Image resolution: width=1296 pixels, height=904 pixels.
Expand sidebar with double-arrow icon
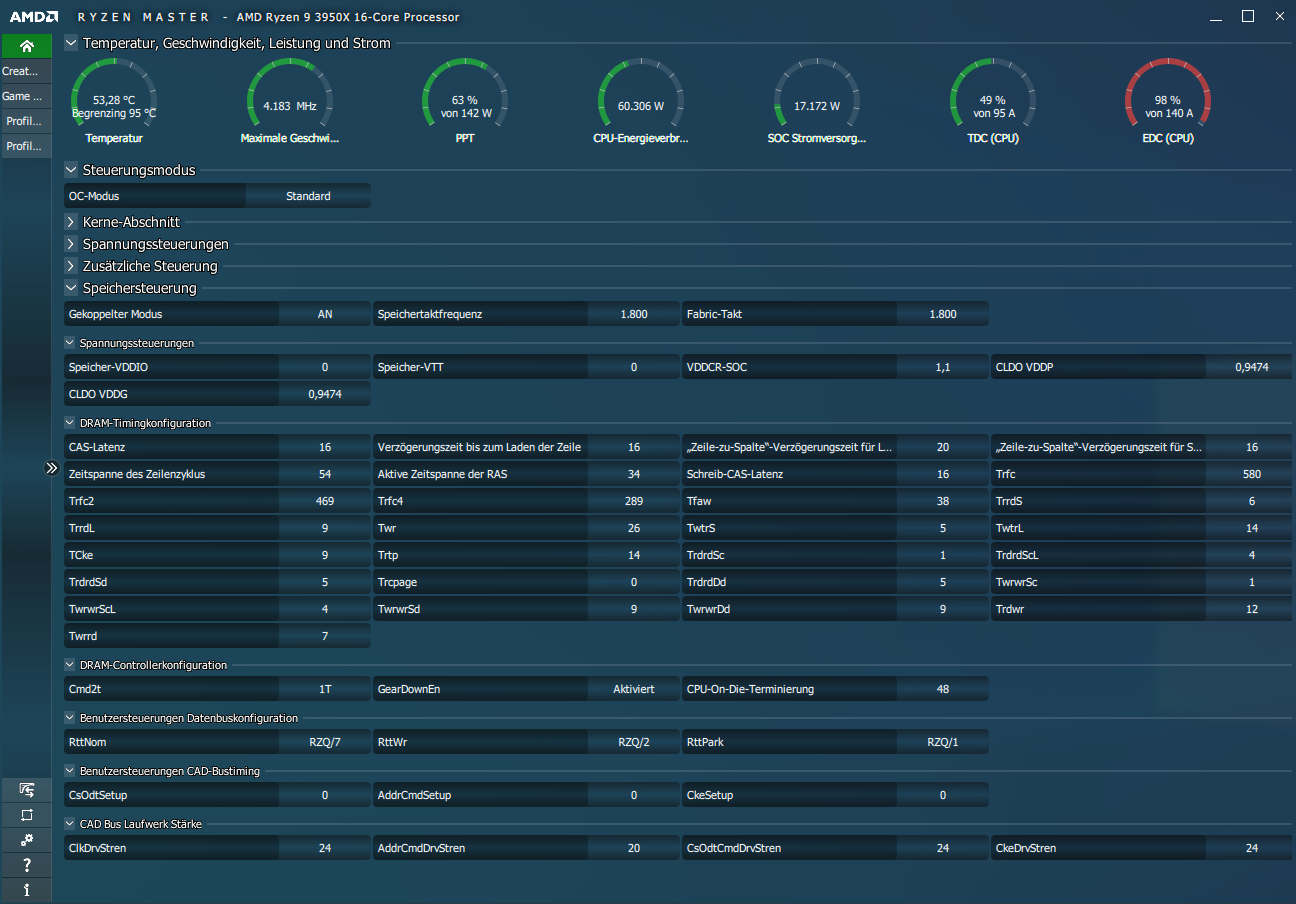pos(52,467)
